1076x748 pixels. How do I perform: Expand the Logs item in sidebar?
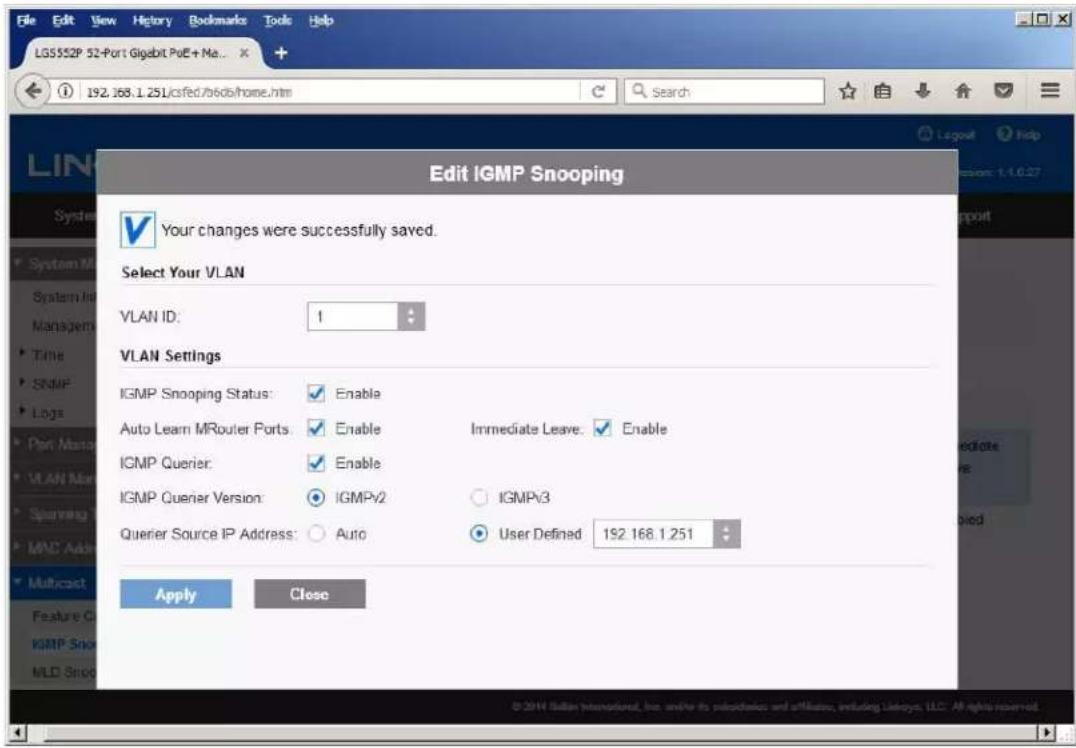point(48,413)
